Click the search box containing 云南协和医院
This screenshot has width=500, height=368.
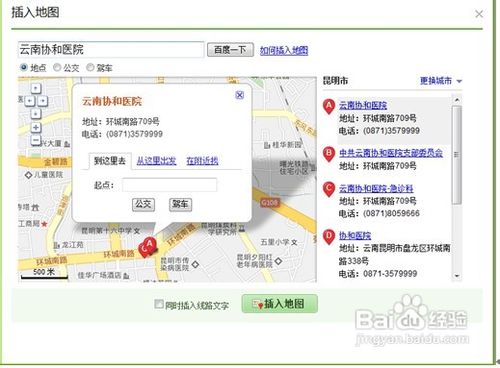111,50
